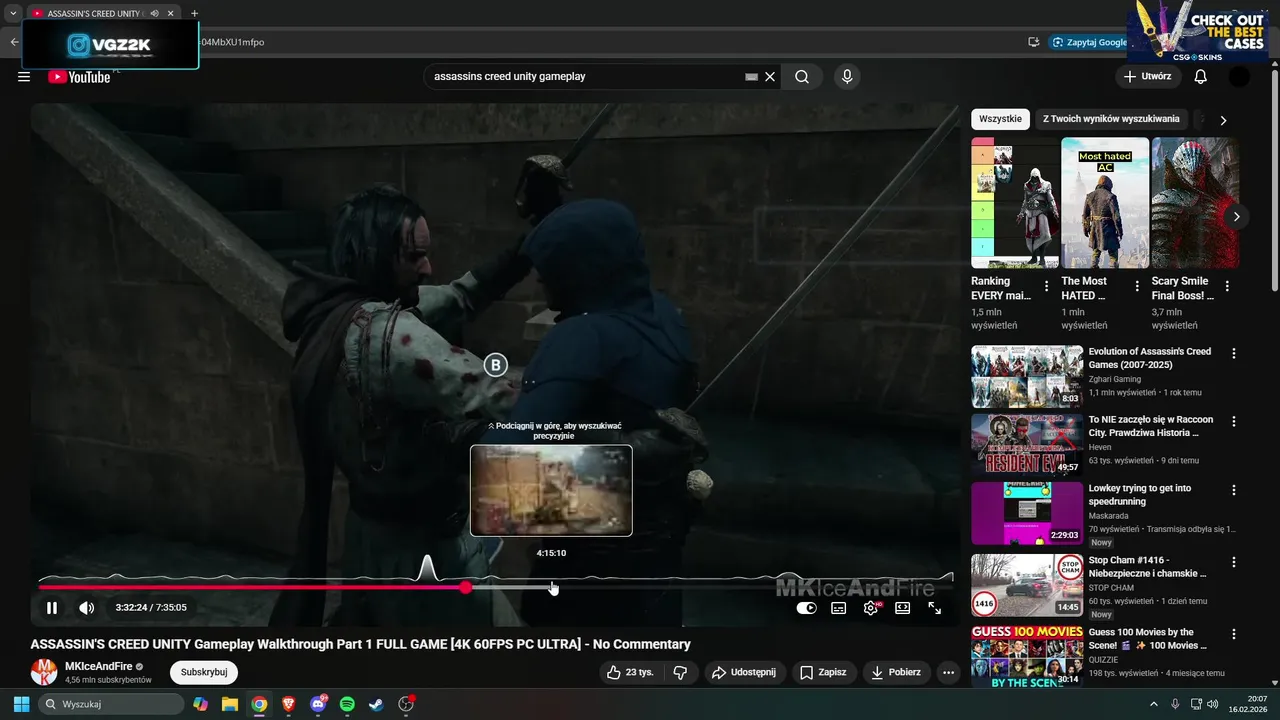This screenshot has width=1280, height=720.
Task: Show the next shorts with the shelf arrow
Action: pyautogui.click(x=1236, y=216)
